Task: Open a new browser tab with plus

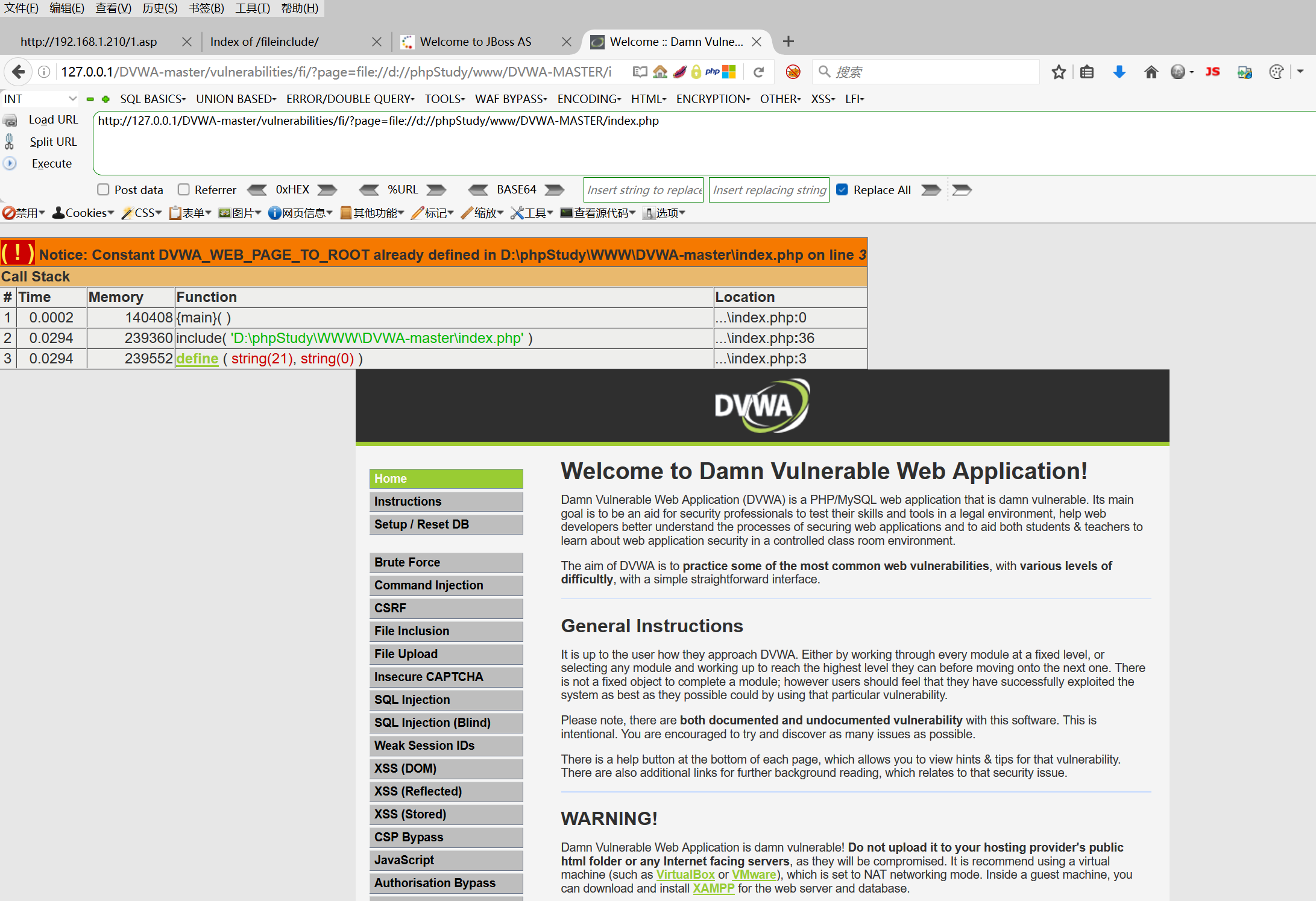Action: click(x=789, y=42)
